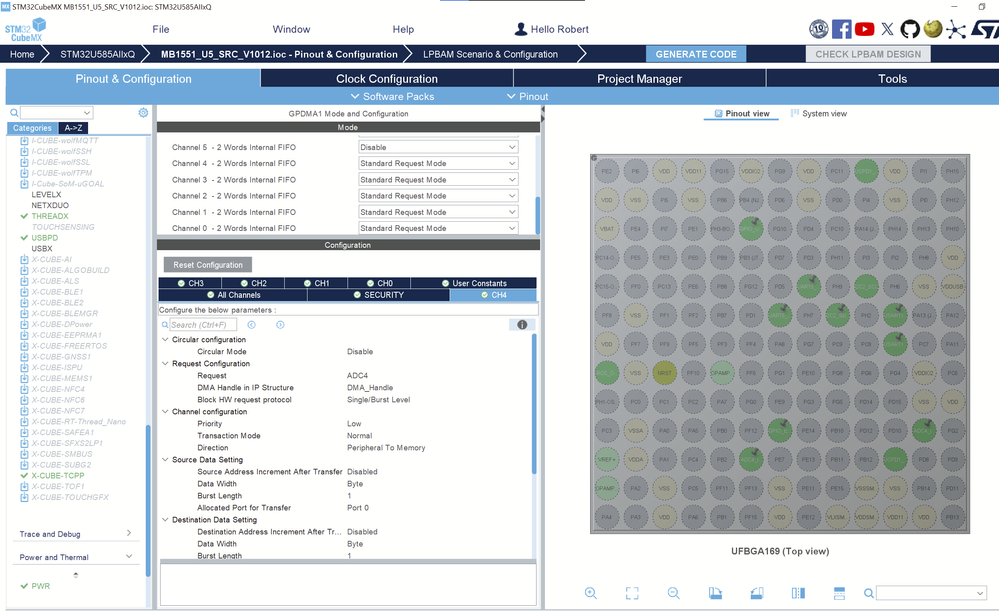Screen dimensions: 999x612
Task: Switch to the A->Z tab
Action: [x=73, y=128]
